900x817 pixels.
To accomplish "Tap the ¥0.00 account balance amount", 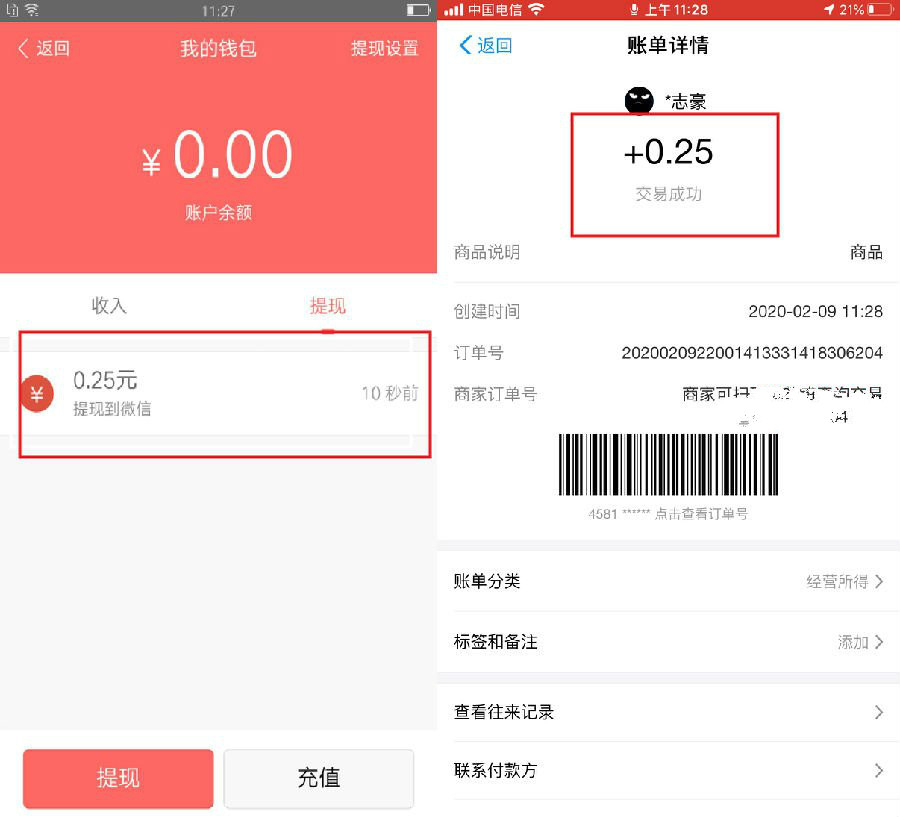I will 217,155.
